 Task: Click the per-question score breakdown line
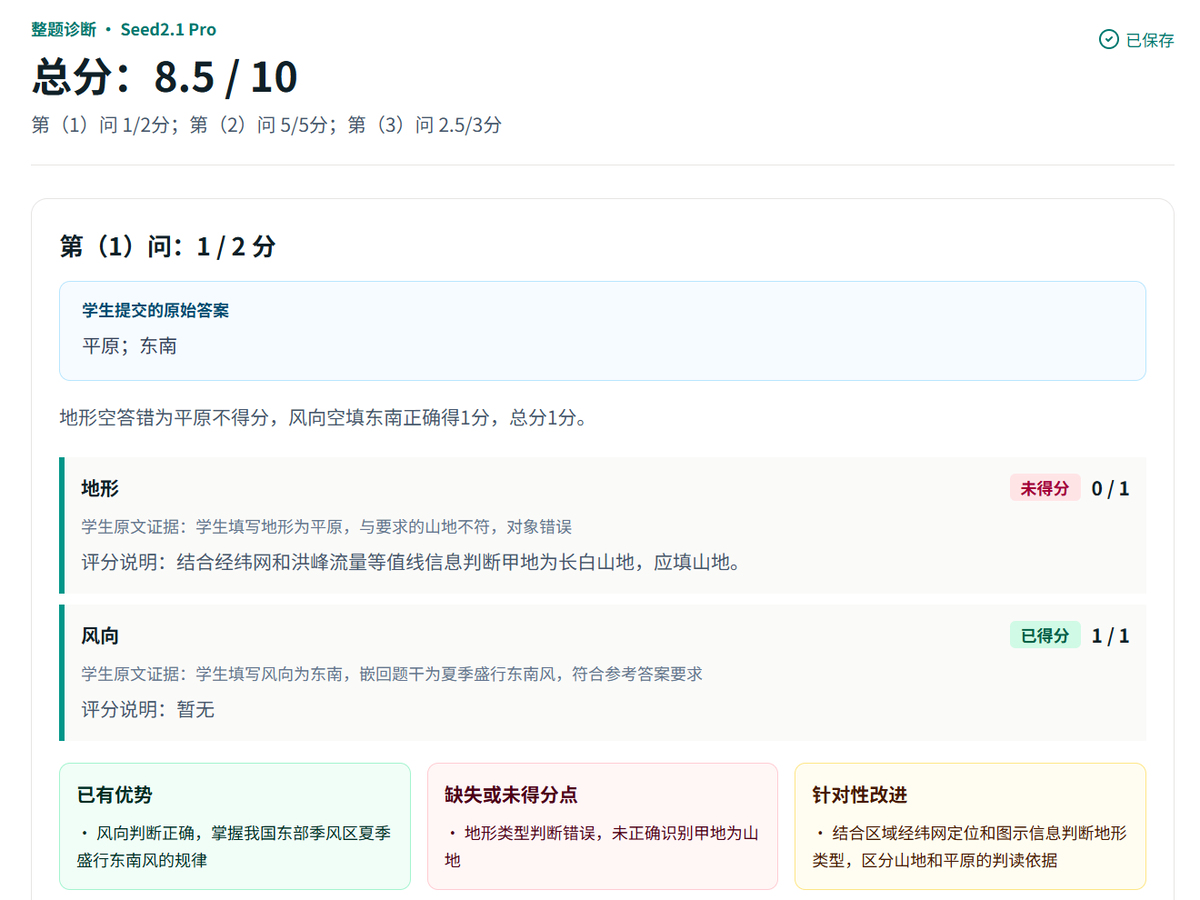click(267, 125)
